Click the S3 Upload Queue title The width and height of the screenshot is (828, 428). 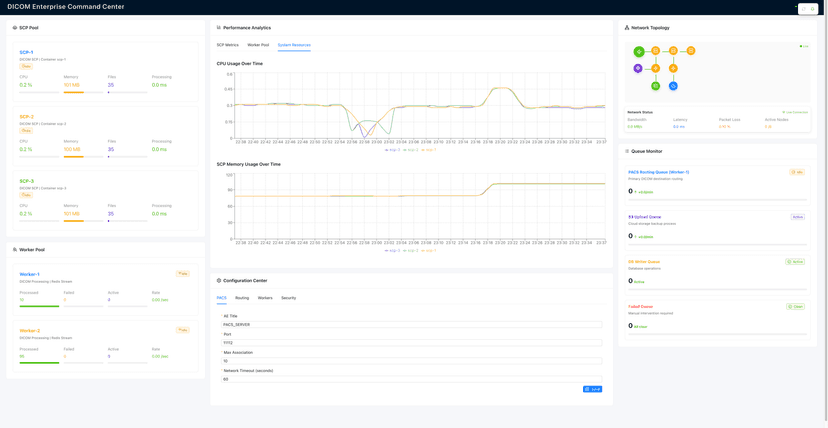click(644, 217)
